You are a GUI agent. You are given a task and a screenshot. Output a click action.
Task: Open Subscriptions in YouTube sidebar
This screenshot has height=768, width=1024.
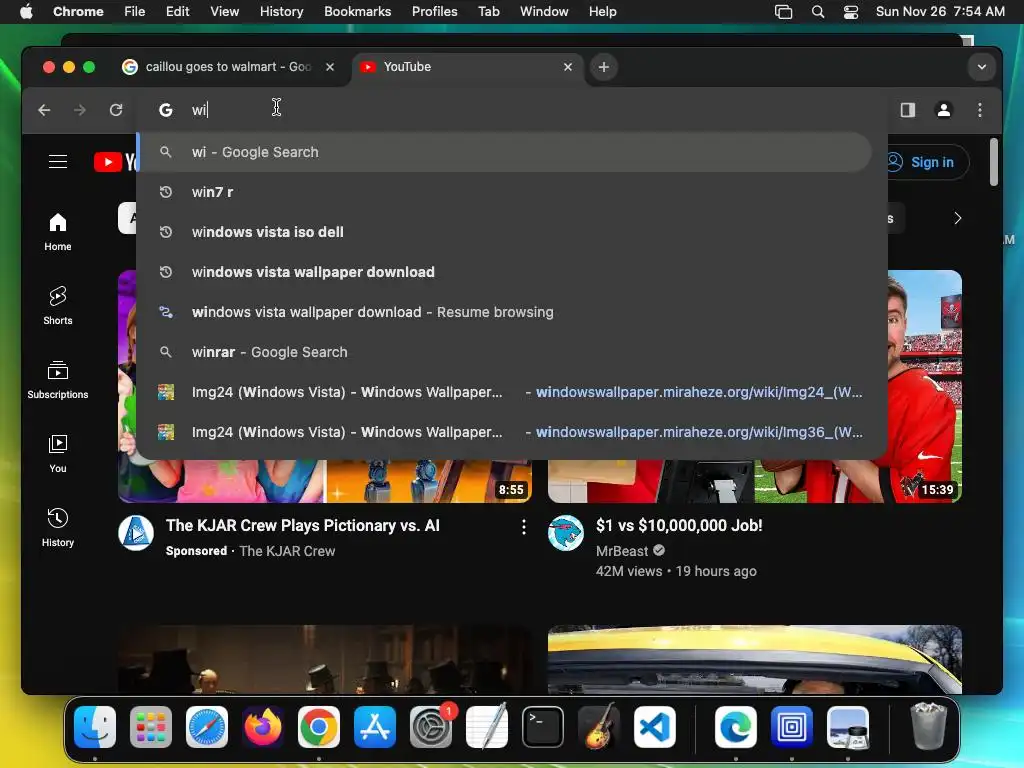[x=58, y=379]
